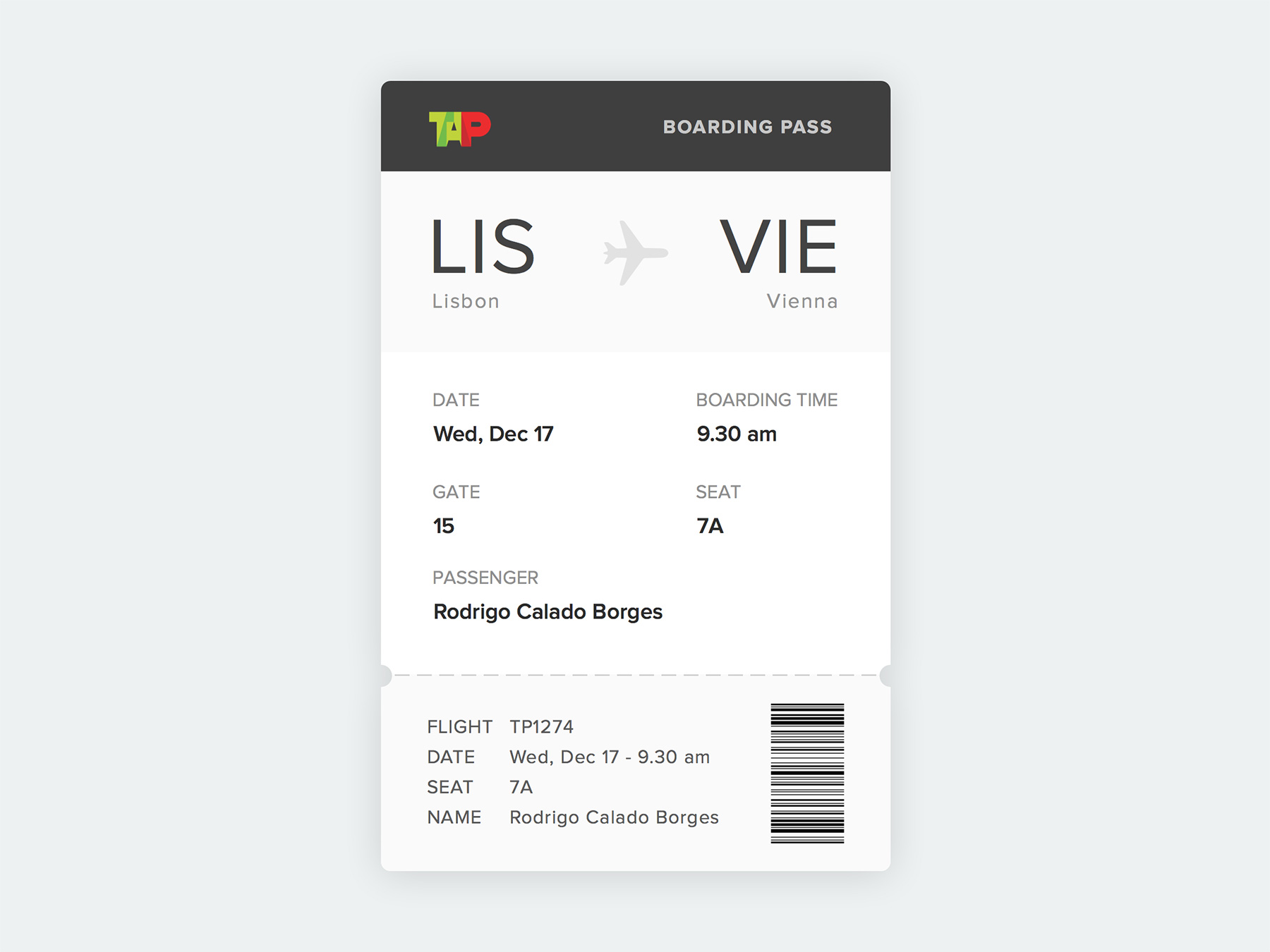Click the dashed tear-off line
This screenshot has height=952, width=1270.
(635, 675)
